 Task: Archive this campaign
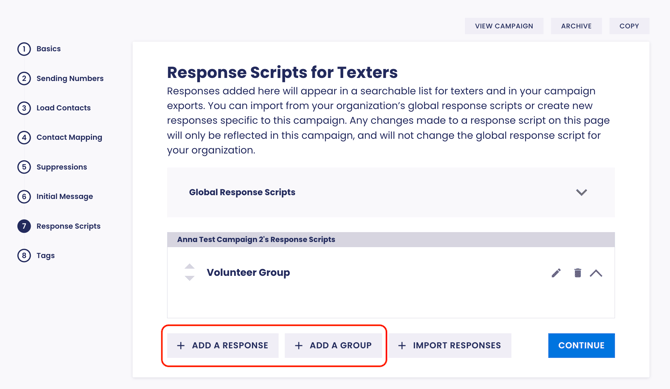tap(576, 26)
